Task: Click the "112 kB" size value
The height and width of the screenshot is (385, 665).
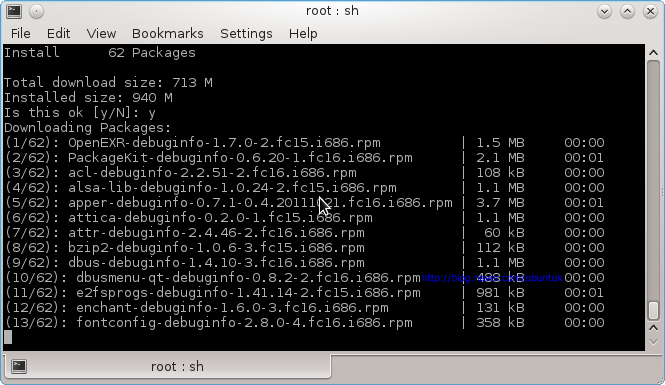Action: coord(500,248)
